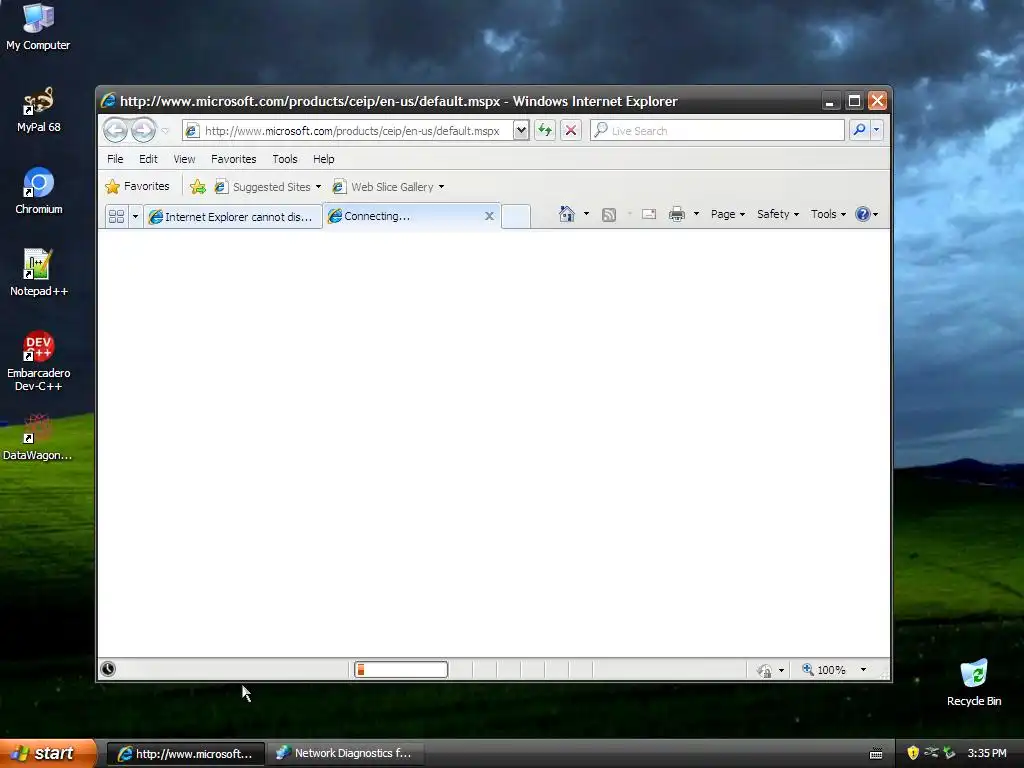
Task: Open the search provider dropdown arrow
Action: 876,130
